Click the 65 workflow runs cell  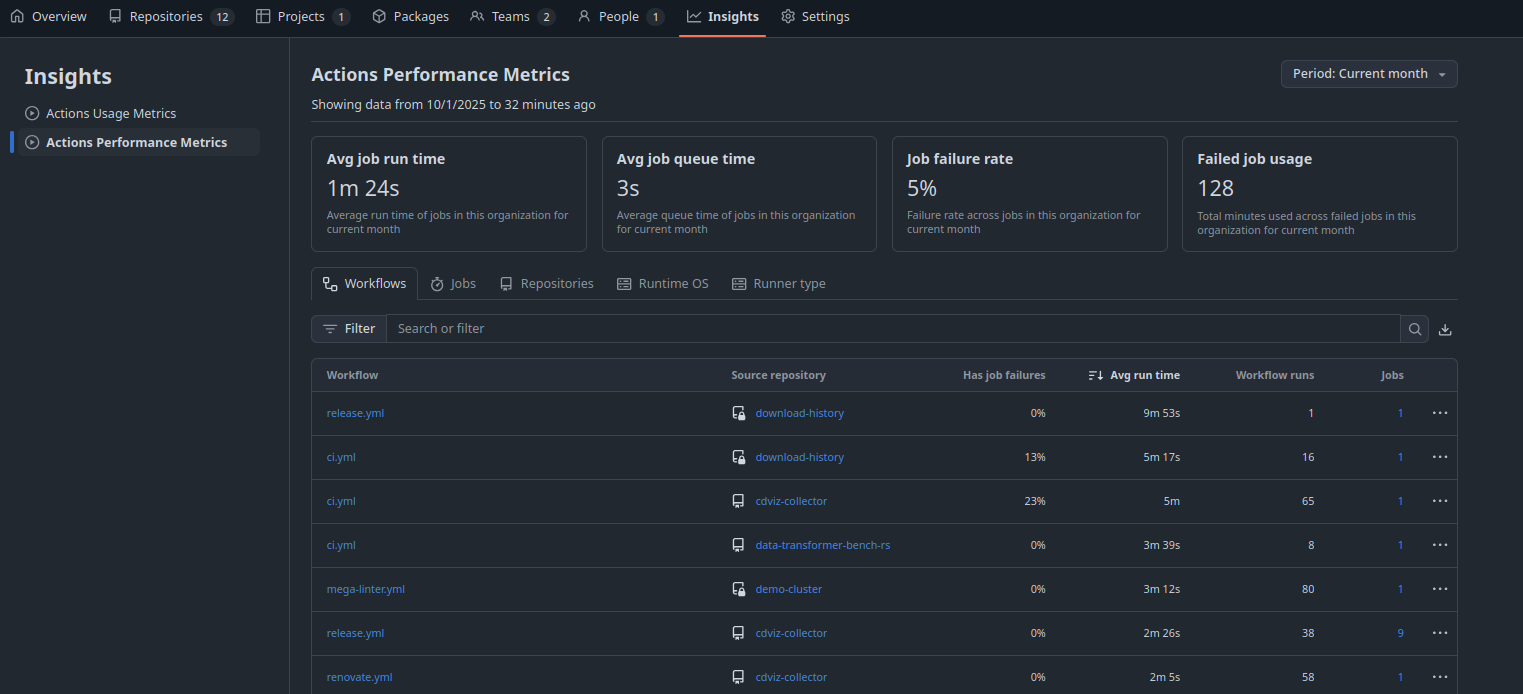(x=1308, y=501)
